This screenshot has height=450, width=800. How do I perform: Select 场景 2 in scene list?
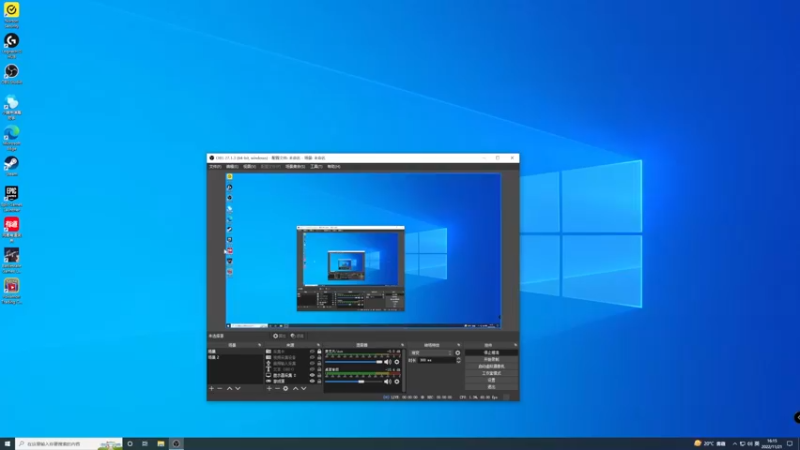(236, 357)
